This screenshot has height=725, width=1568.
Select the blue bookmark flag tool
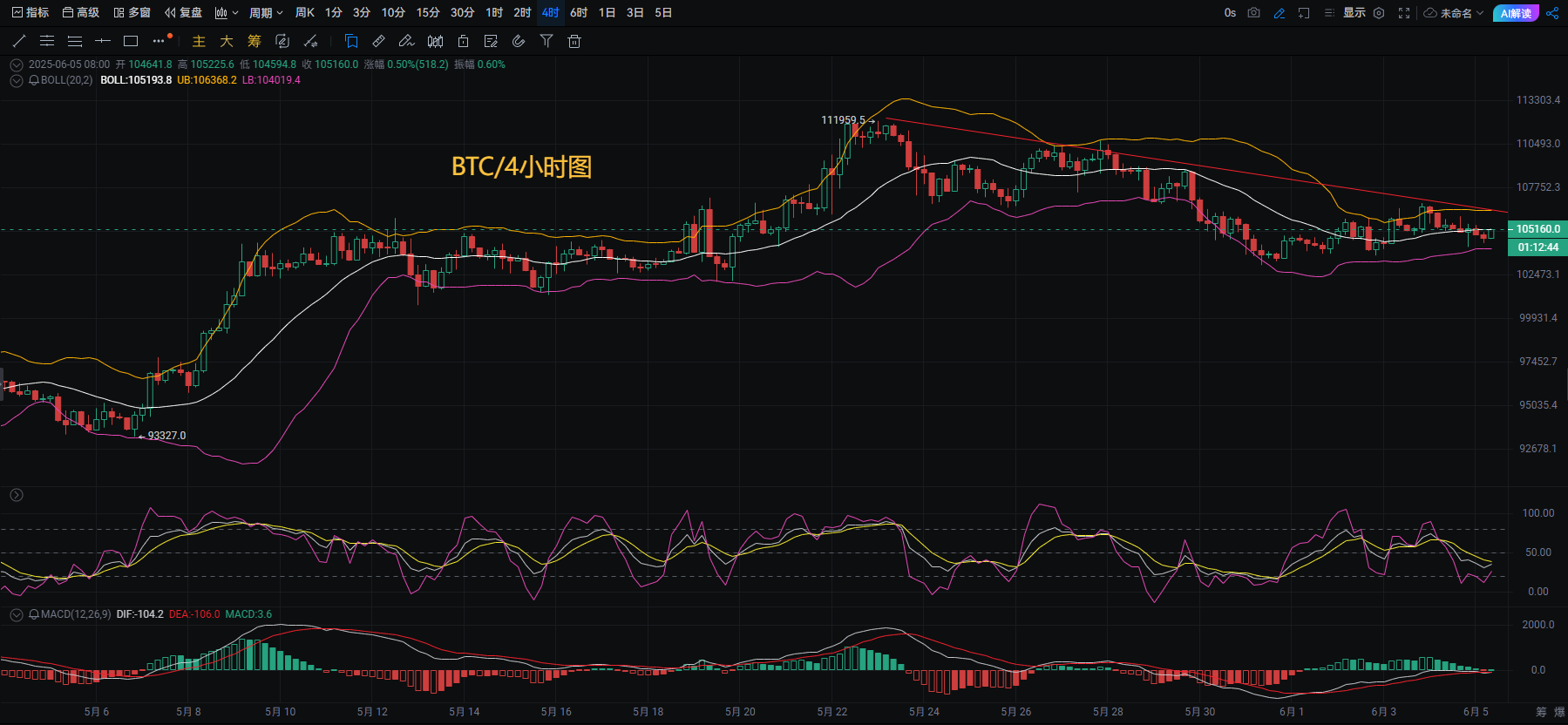tap(351, 41)
